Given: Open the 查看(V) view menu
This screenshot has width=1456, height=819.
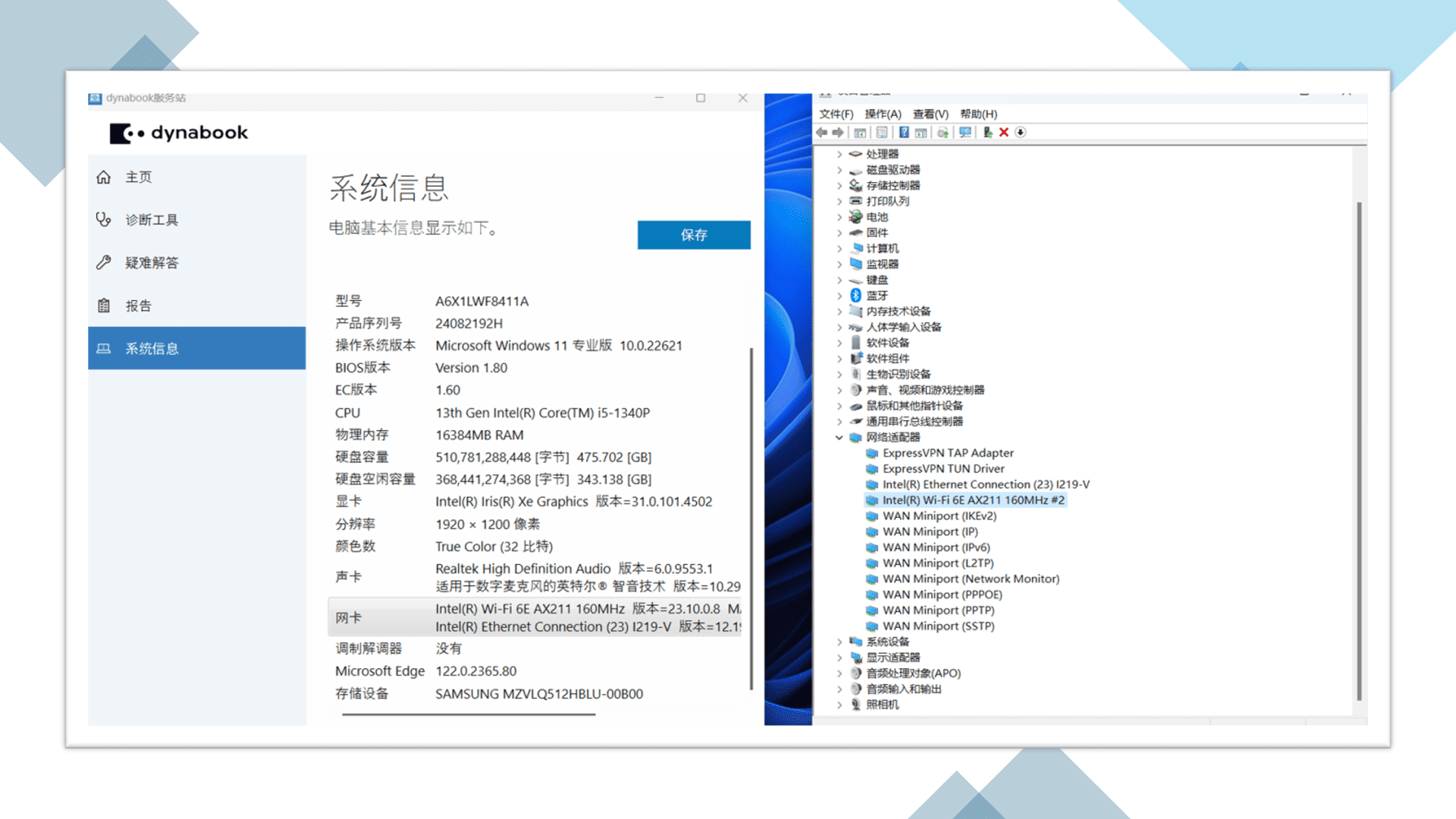Looking at the screenshot, I should coord(930,114).
